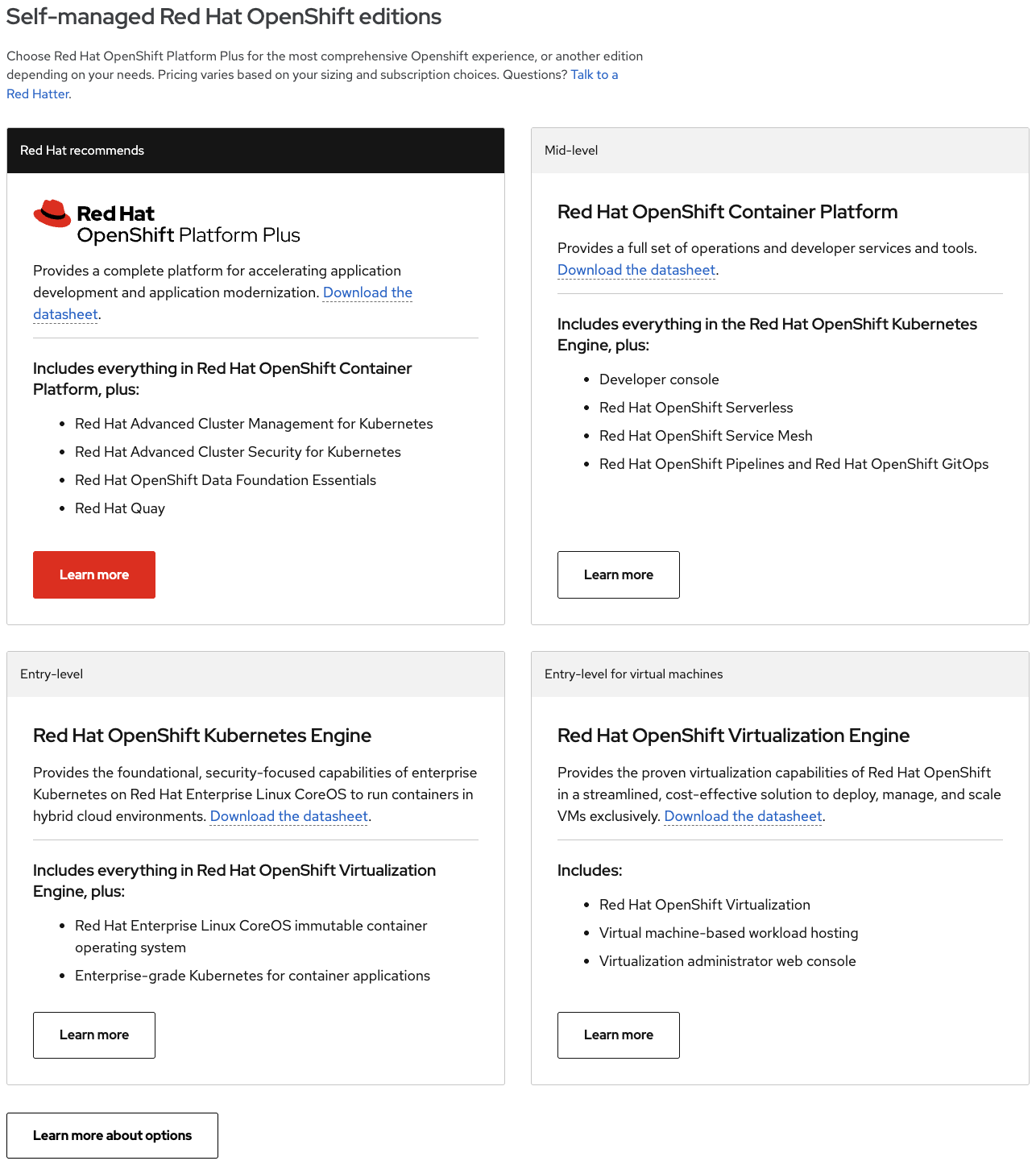Click the 'Red Hat OpenShift Kubernetes Engine' title
The height and width of the screenshot is (1165, 1036).
(202, 736)
